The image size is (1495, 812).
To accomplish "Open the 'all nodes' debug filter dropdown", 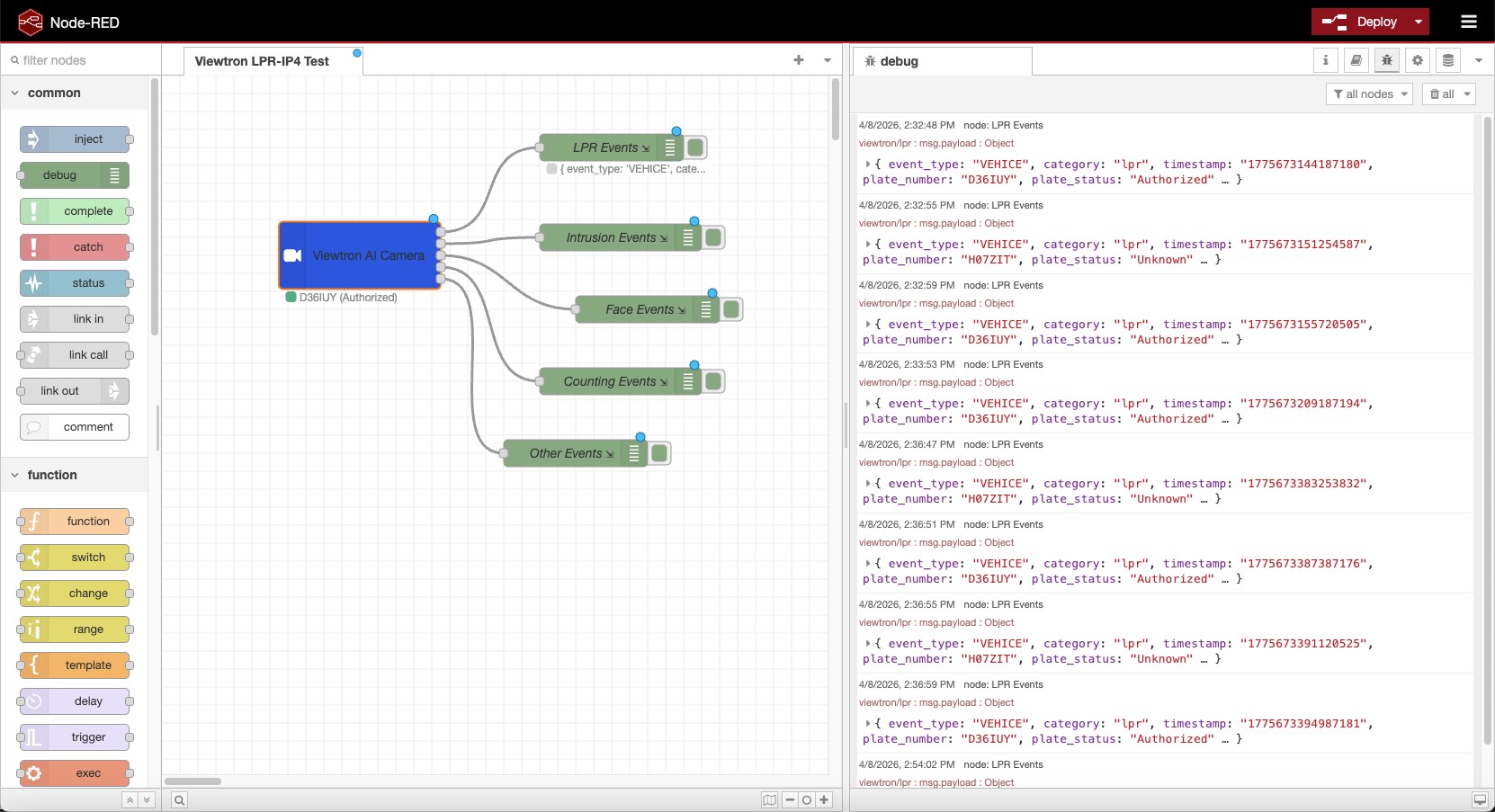I will (1369, 94).
